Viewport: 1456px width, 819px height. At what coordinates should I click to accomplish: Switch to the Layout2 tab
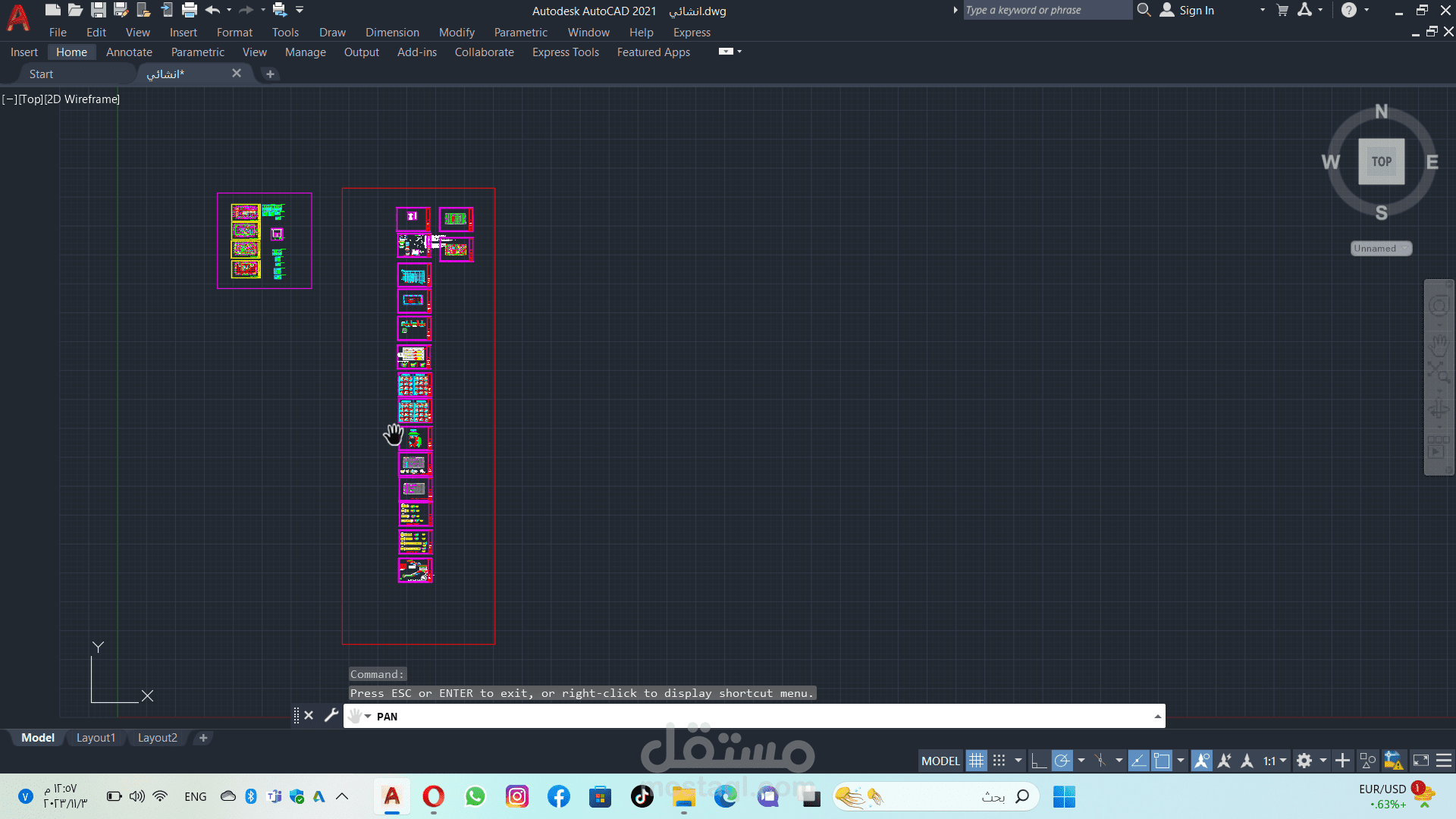[x=157, y=737]
